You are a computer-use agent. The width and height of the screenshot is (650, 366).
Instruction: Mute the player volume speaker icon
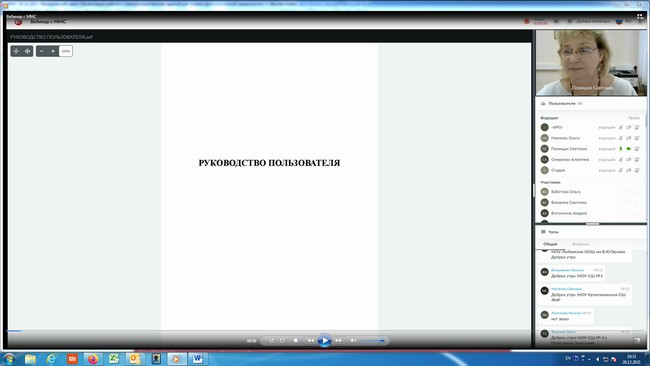tap(353, 340)
